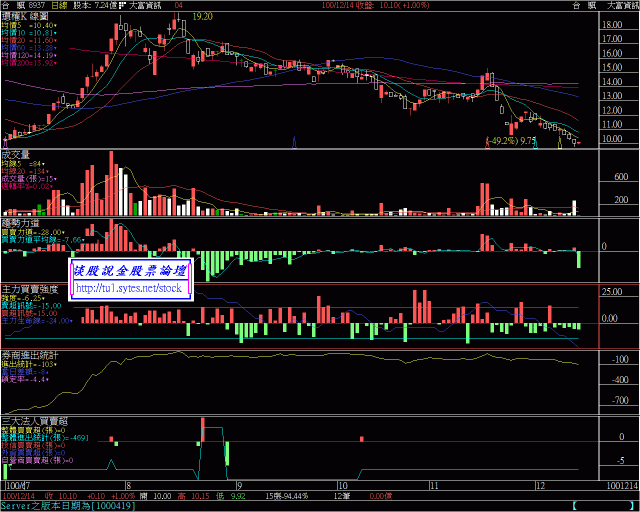Click the 25.00 axis label of 主力買賣強度
This screenshot has height=512, width=640.
612,292
